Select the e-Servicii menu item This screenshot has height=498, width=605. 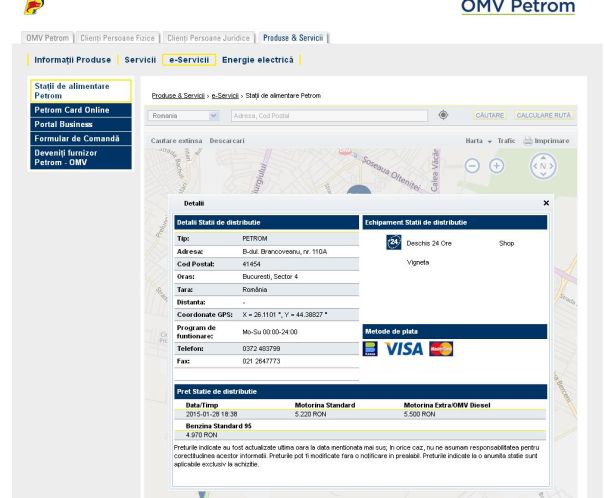189,60
